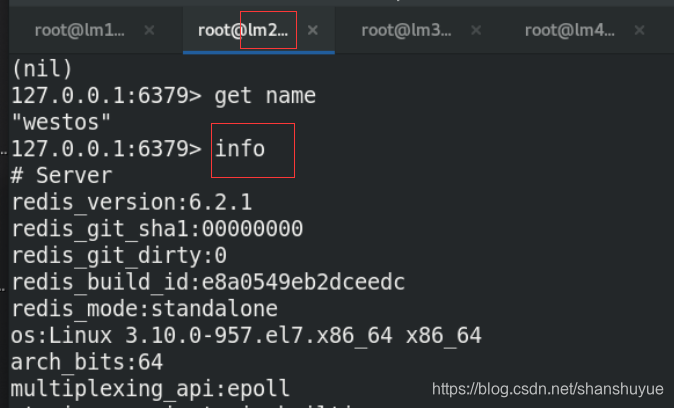The height and width of the screenshot is (408, 674).
Task: Click the multiplexing_api:epoll line
Action: pos(150,389)
